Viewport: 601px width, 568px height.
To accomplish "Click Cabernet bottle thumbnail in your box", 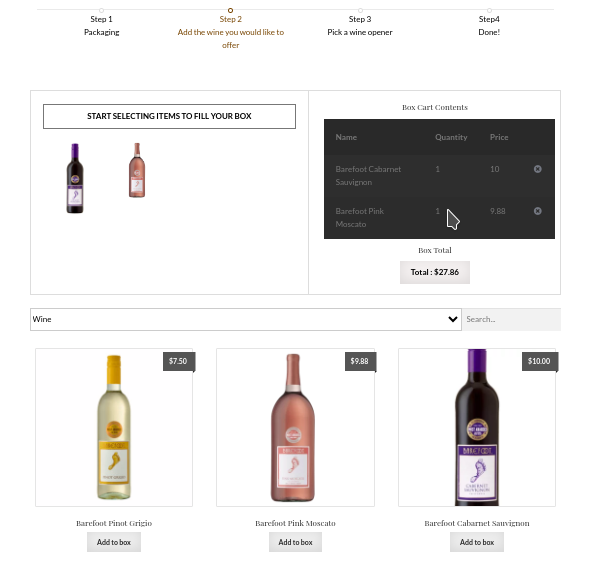I will click(75, 178).
